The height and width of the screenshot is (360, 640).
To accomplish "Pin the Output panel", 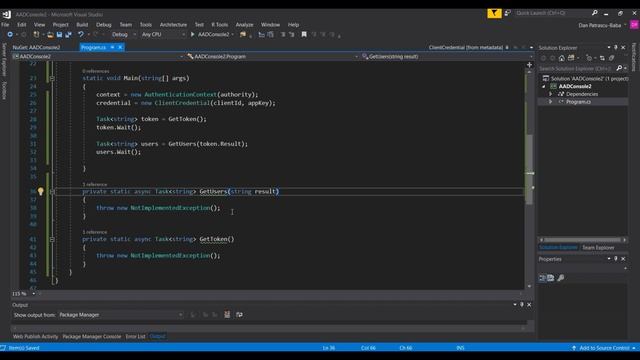I will point(522,304).
